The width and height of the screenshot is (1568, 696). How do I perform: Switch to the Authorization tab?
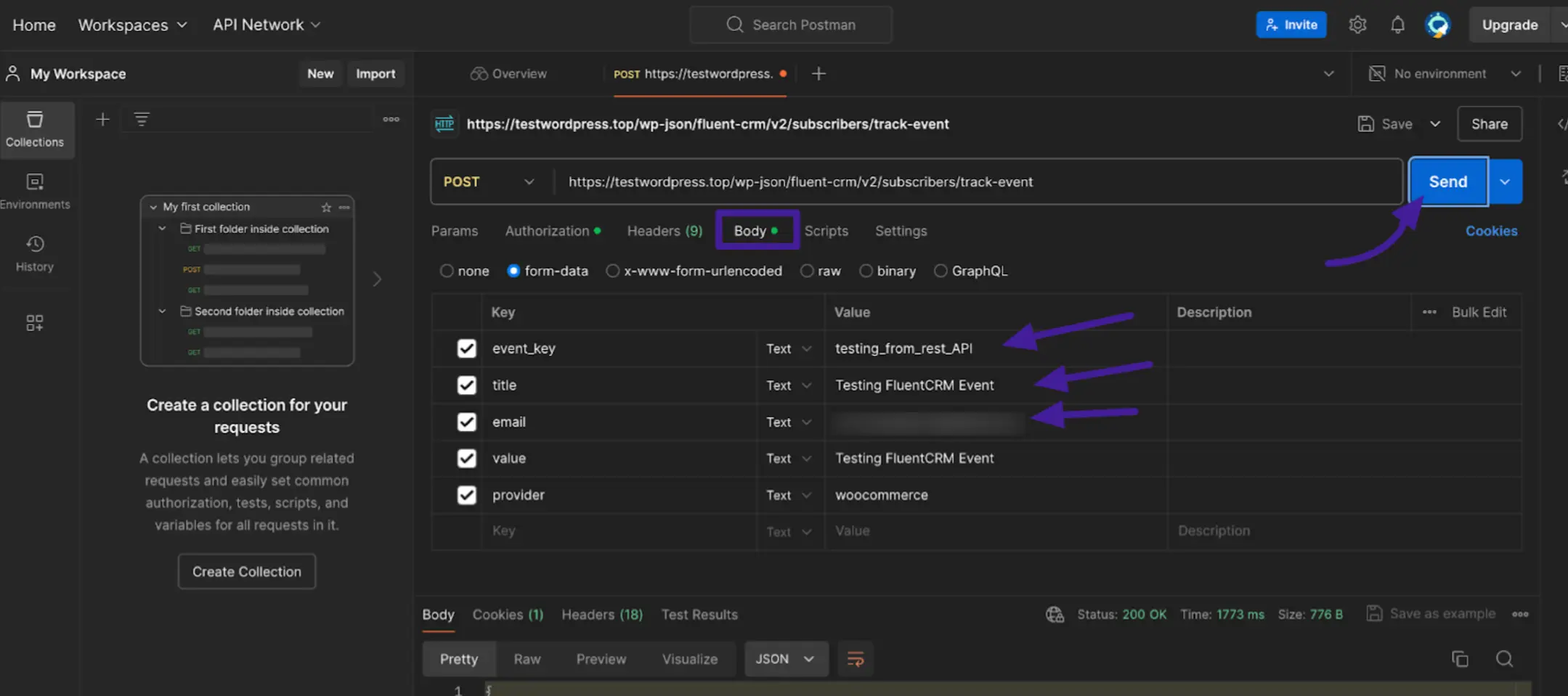point(553,231)
